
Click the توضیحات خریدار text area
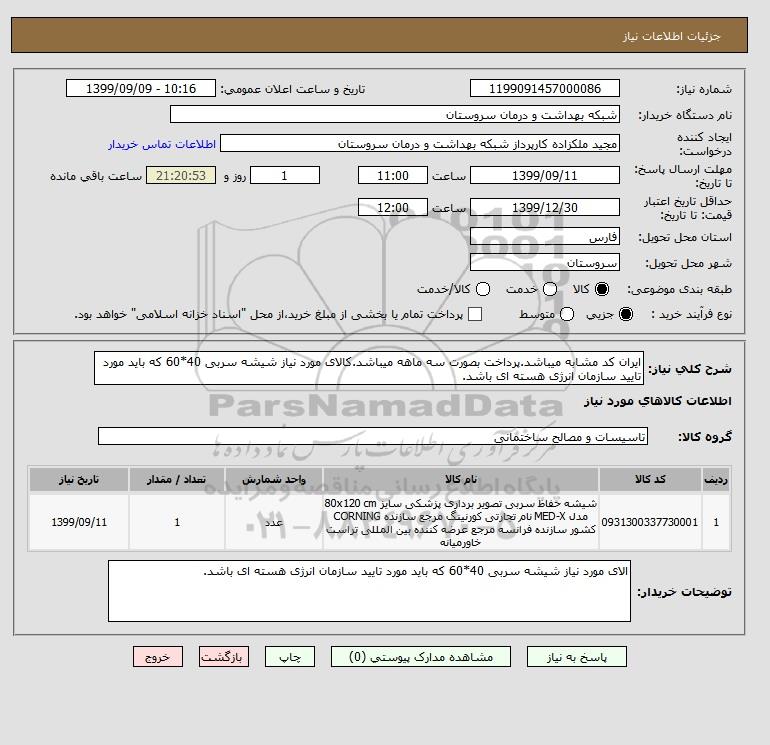[369, 591]
